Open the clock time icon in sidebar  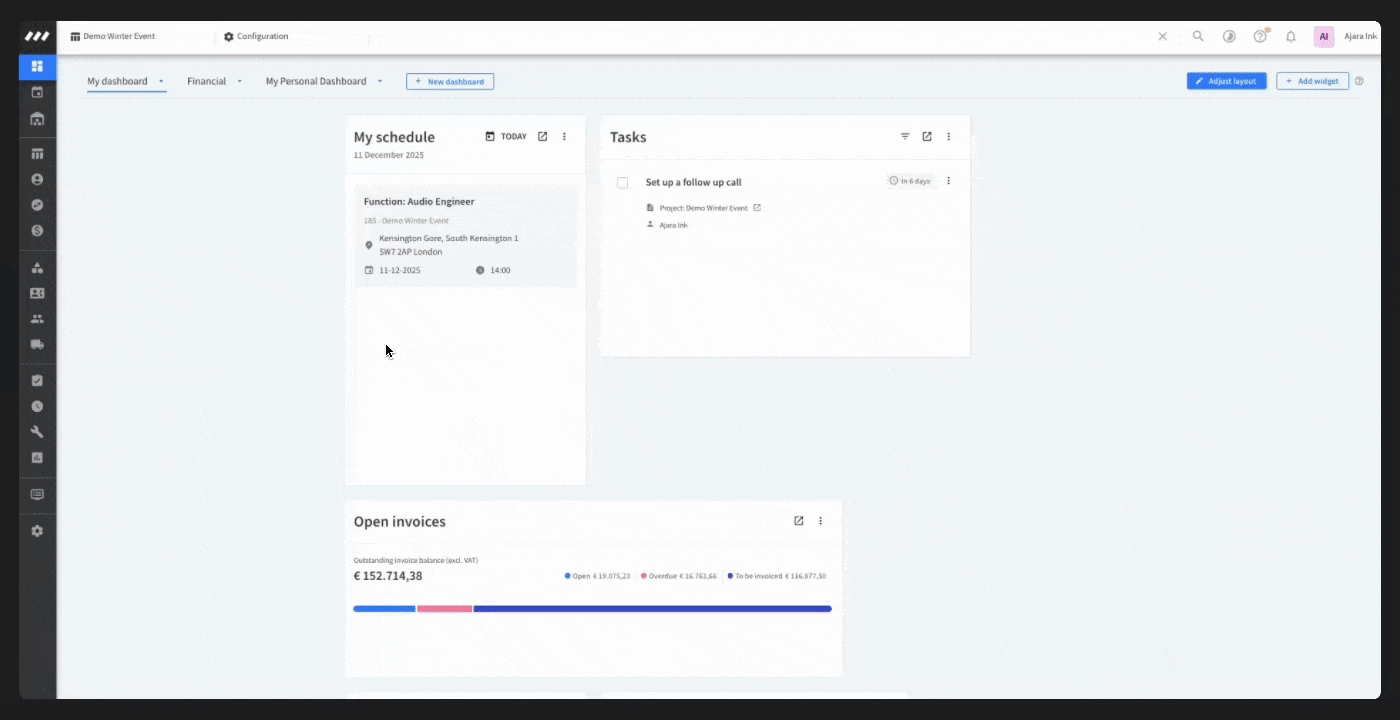pyautogui.click(x=37, y=407)
